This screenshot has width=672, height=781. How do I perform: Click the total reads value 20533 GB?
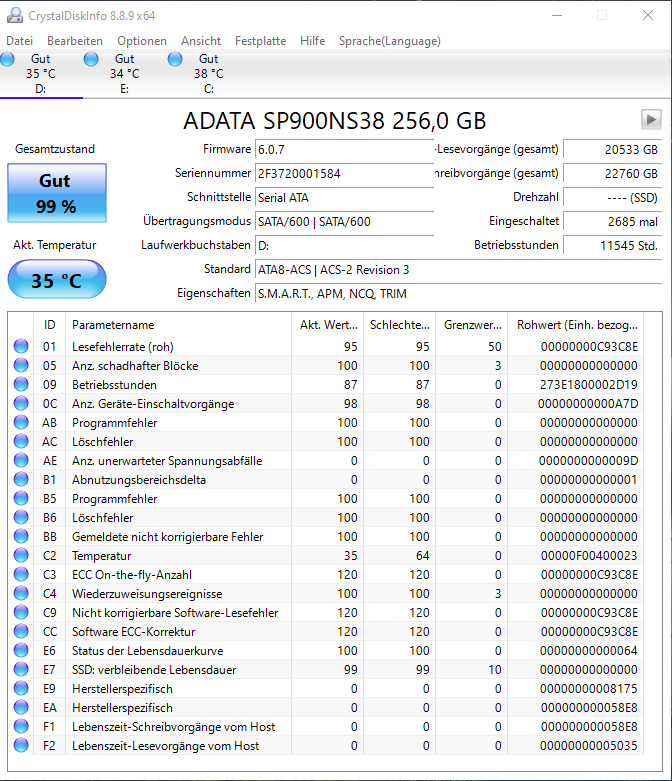[x=612, y=149]
